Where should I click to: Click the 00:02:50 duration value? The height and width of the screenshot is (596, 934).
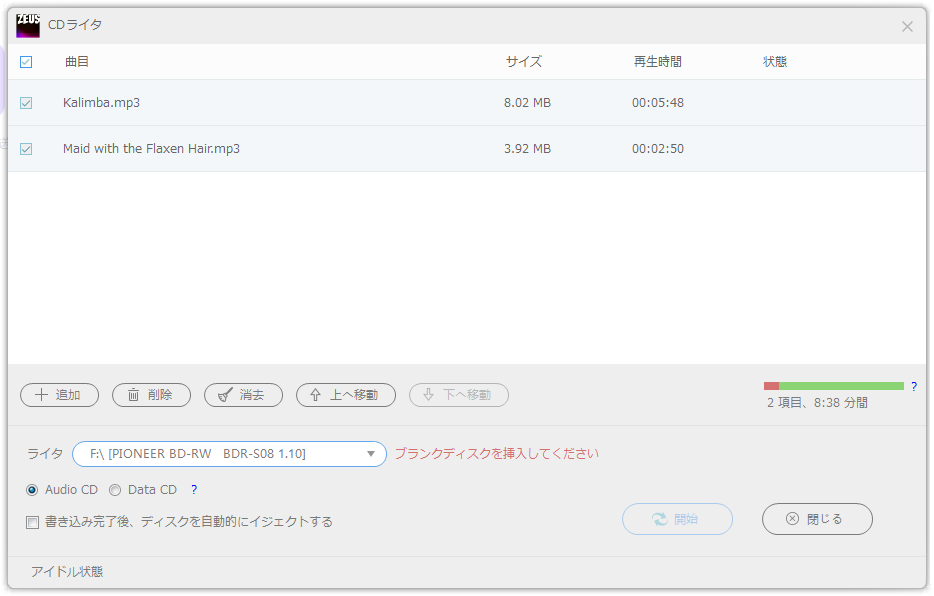tap(658, 148)
